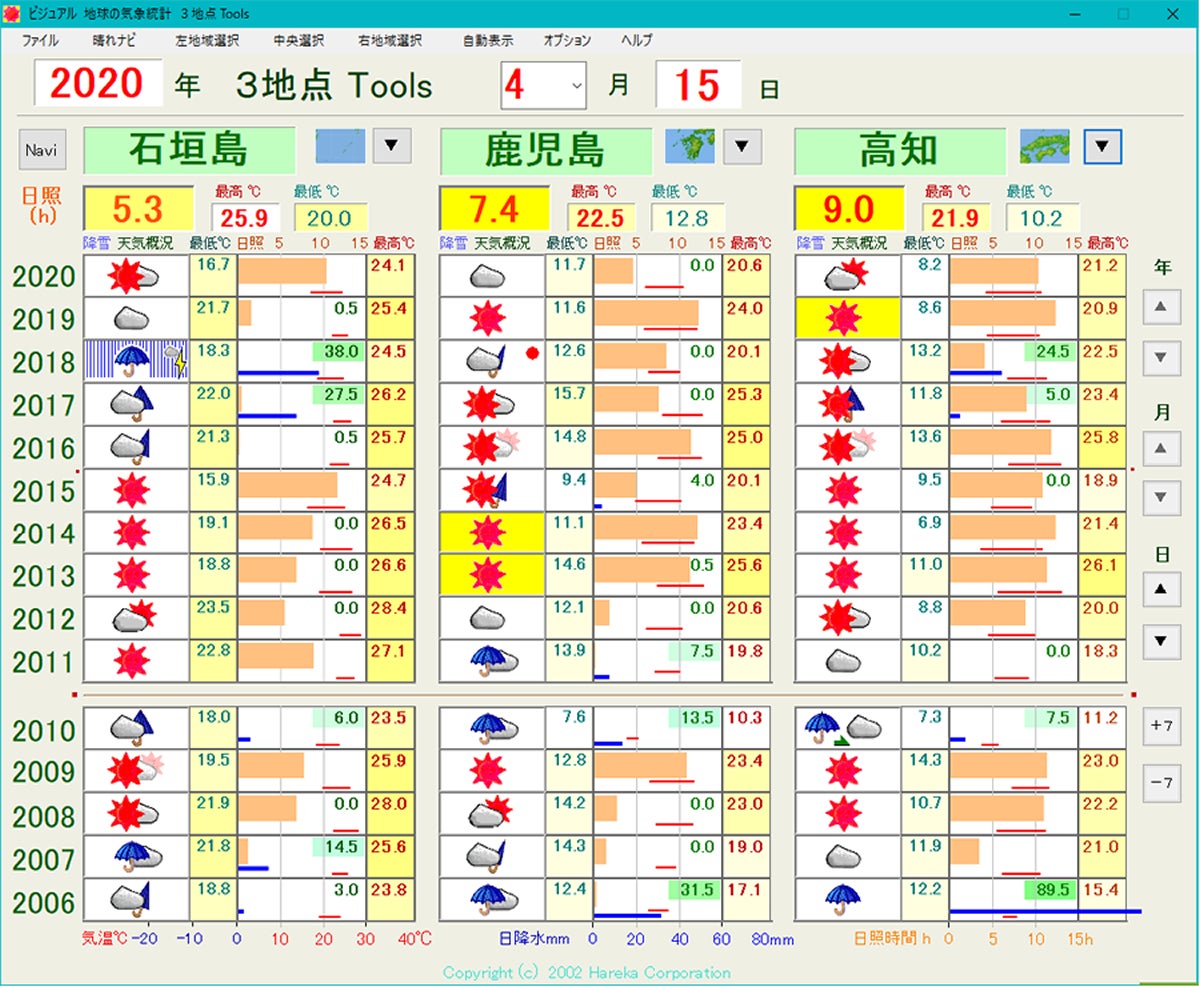Click the Kyushu map icon beside 鹿児島

coord(690,147)
